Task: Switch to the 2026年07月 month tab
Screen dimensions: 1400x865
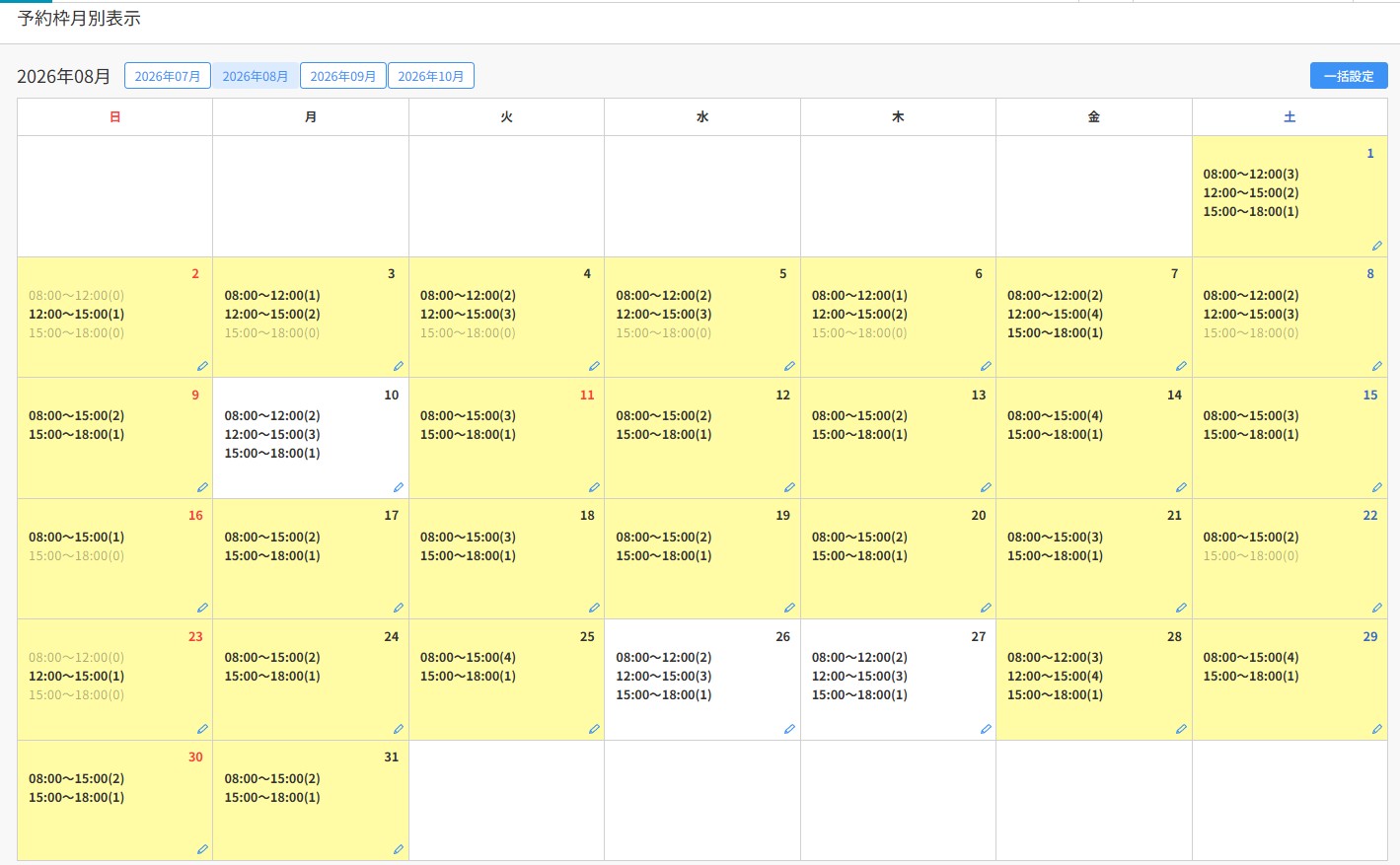Action: [168, 76]
